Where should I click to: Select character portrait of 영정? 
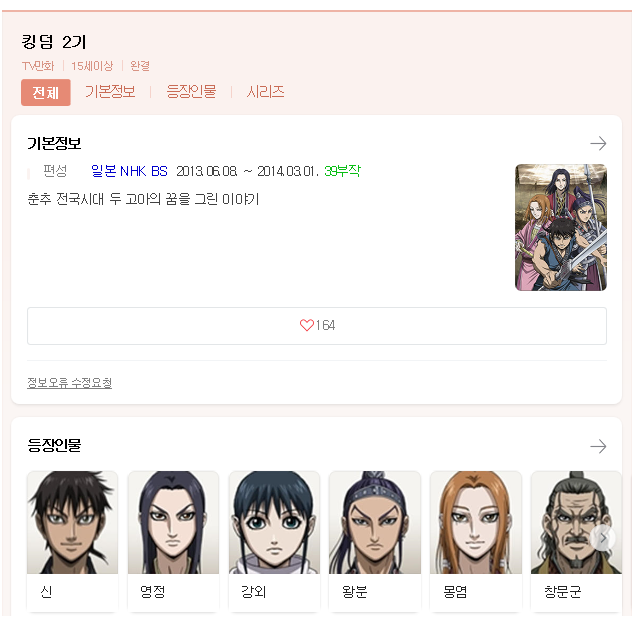[x=173, y=522]
